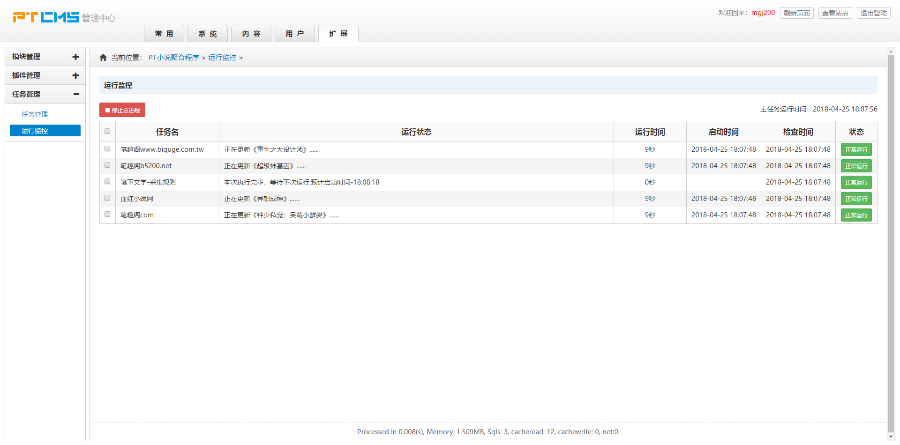Viewport: 900px width, 445px height.
Task: Click the green status button in first row
Action: [856, 149]
